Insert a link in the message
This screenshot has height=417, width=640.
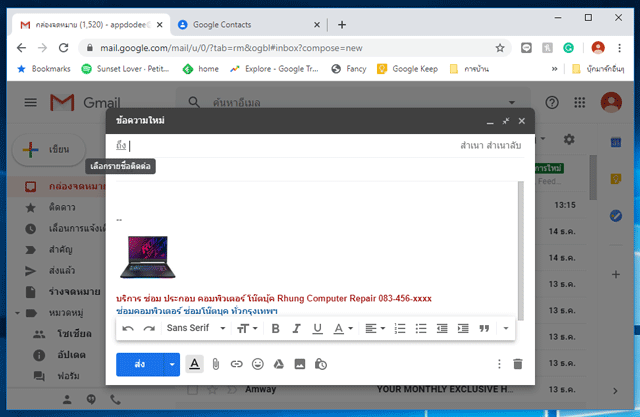tap(236, 364)
